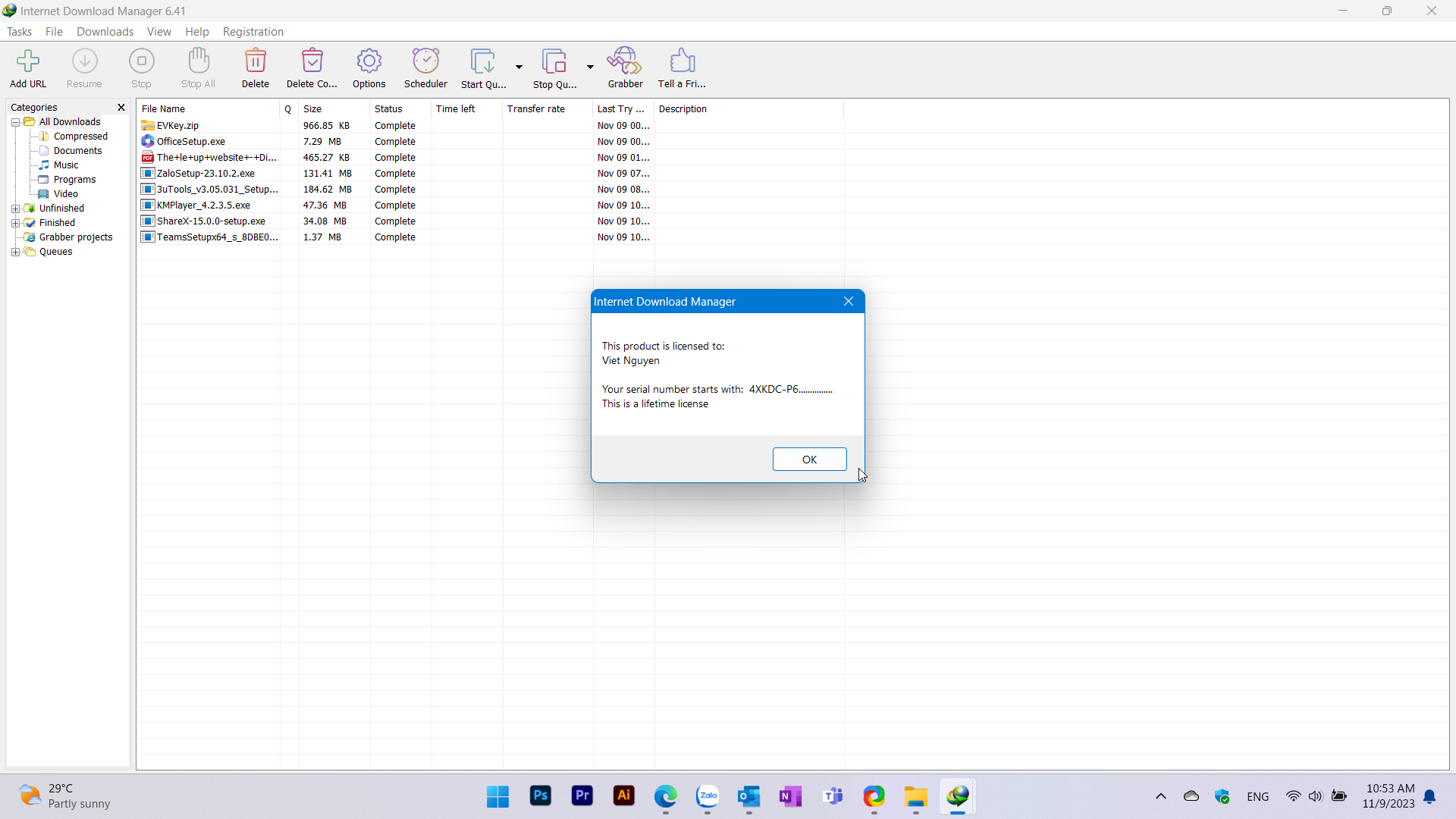
Task: Open the Start Queue dropdown arrow
Action: click(519, 67)
